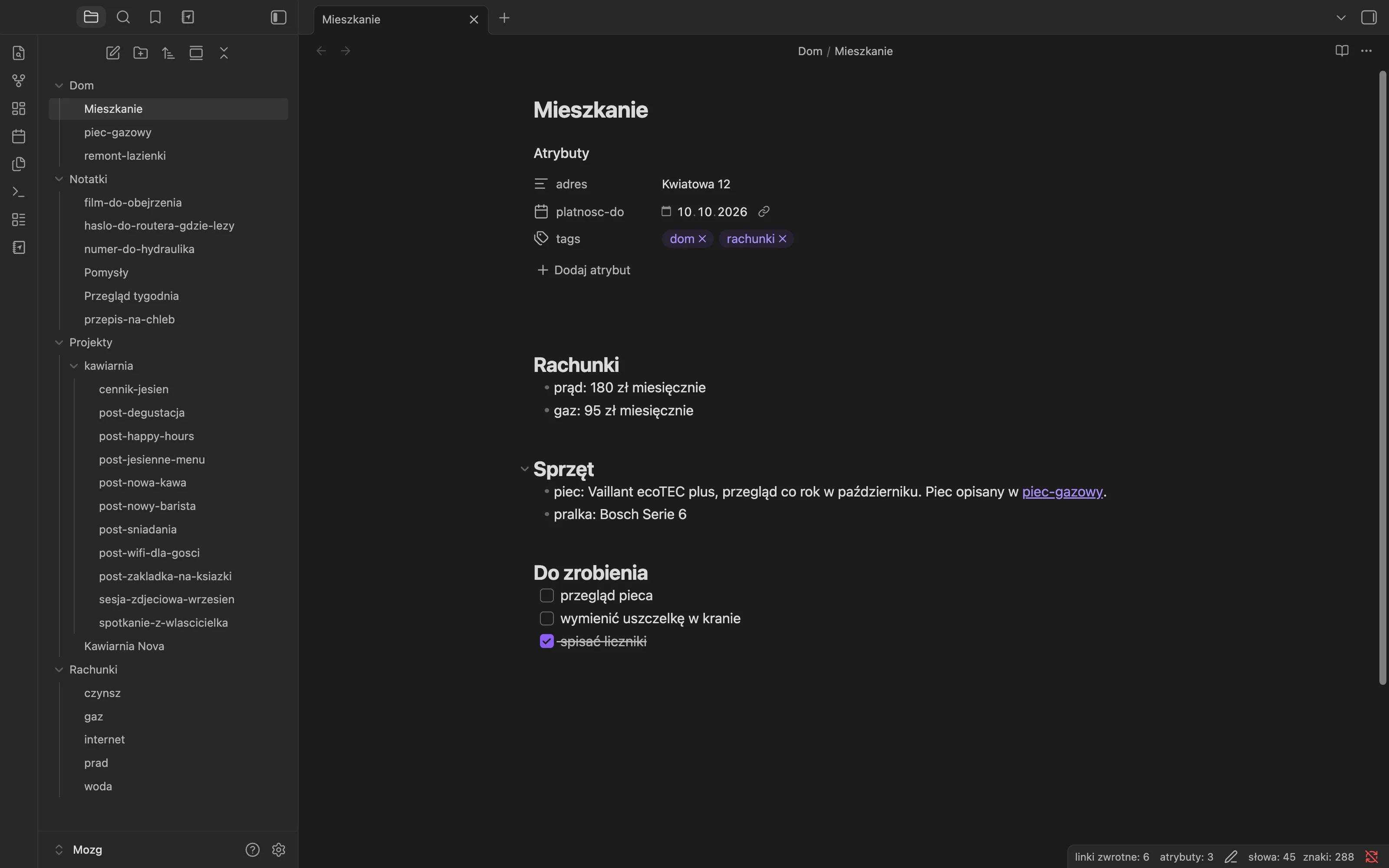Switch to reading view book icon

coord(1341,50)
